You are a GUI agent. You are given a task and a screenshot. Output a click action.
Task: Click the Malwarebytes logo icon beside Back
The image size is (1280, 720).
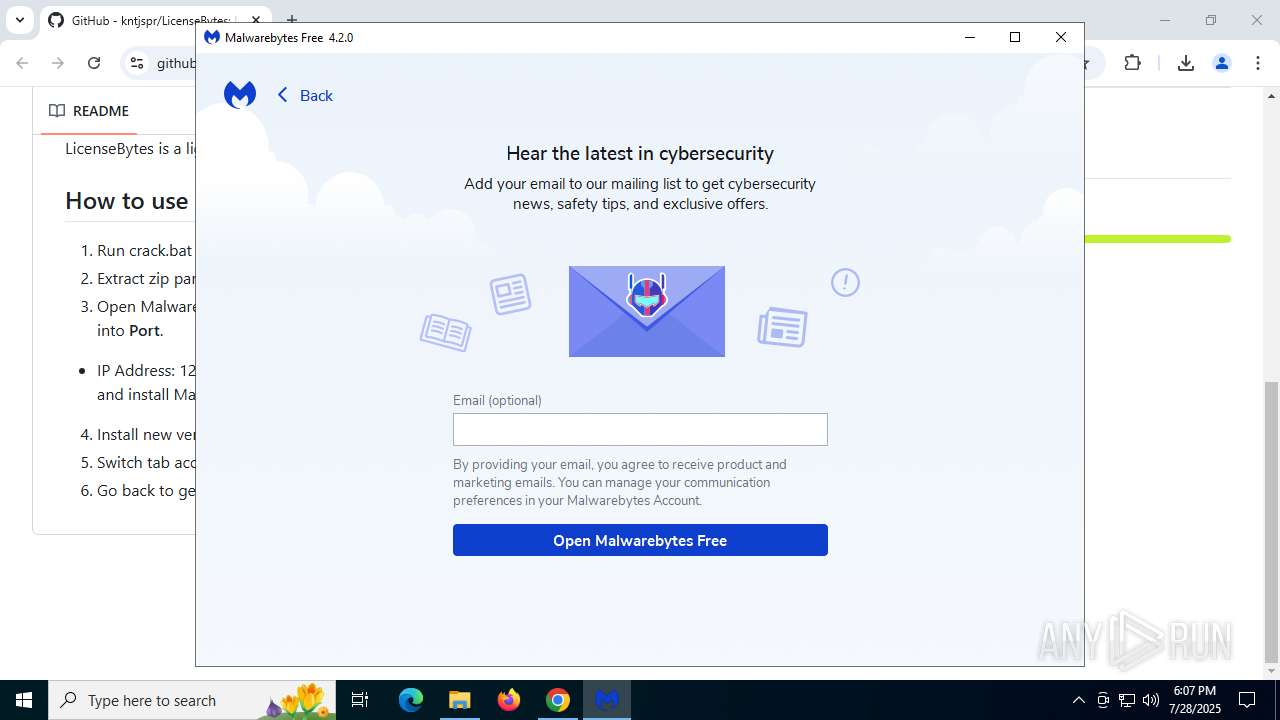pyautogui.click(x=240, y=95)
